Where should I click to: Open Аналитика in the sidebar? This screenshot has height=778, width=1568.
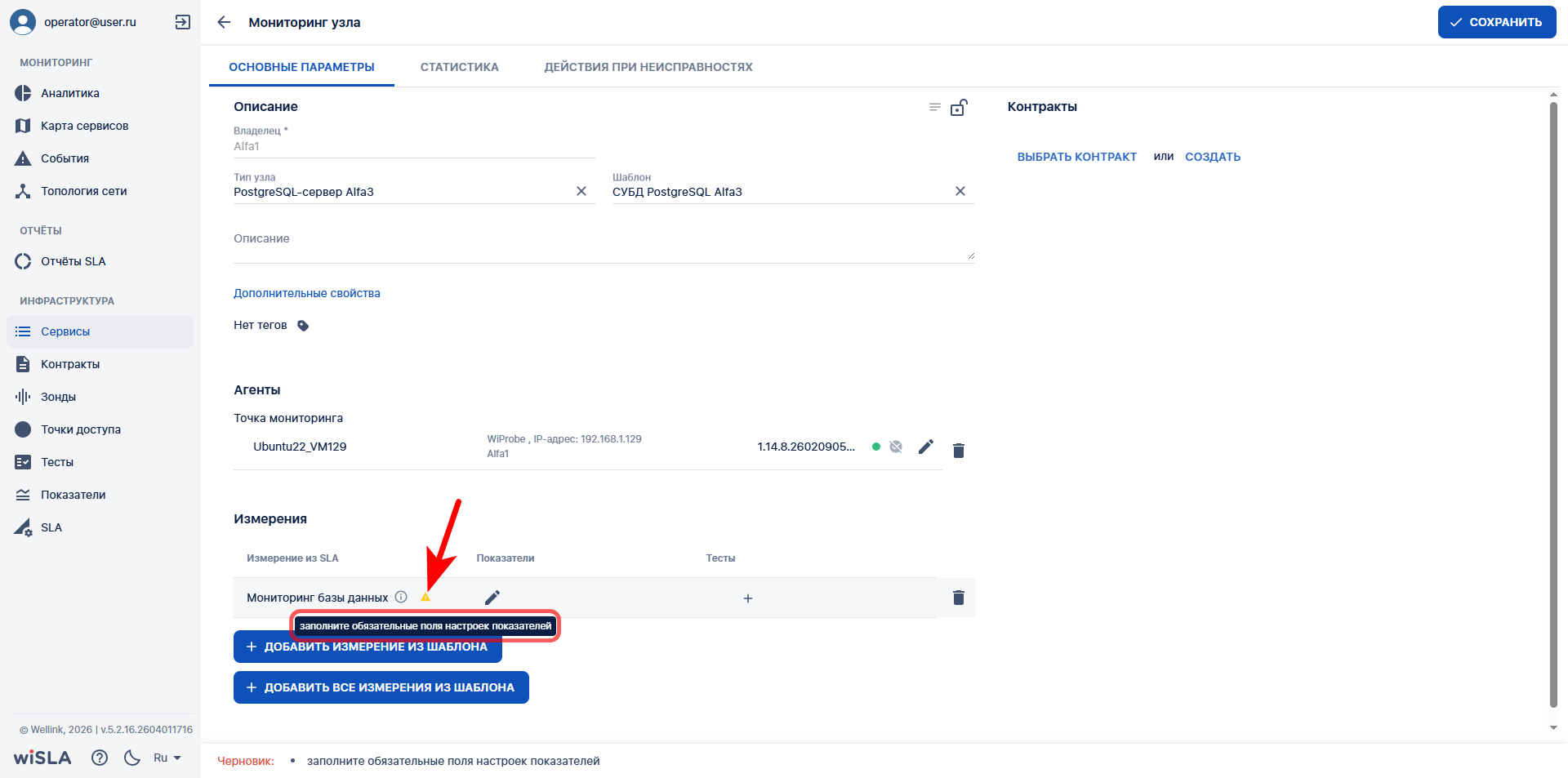[100, 93]
